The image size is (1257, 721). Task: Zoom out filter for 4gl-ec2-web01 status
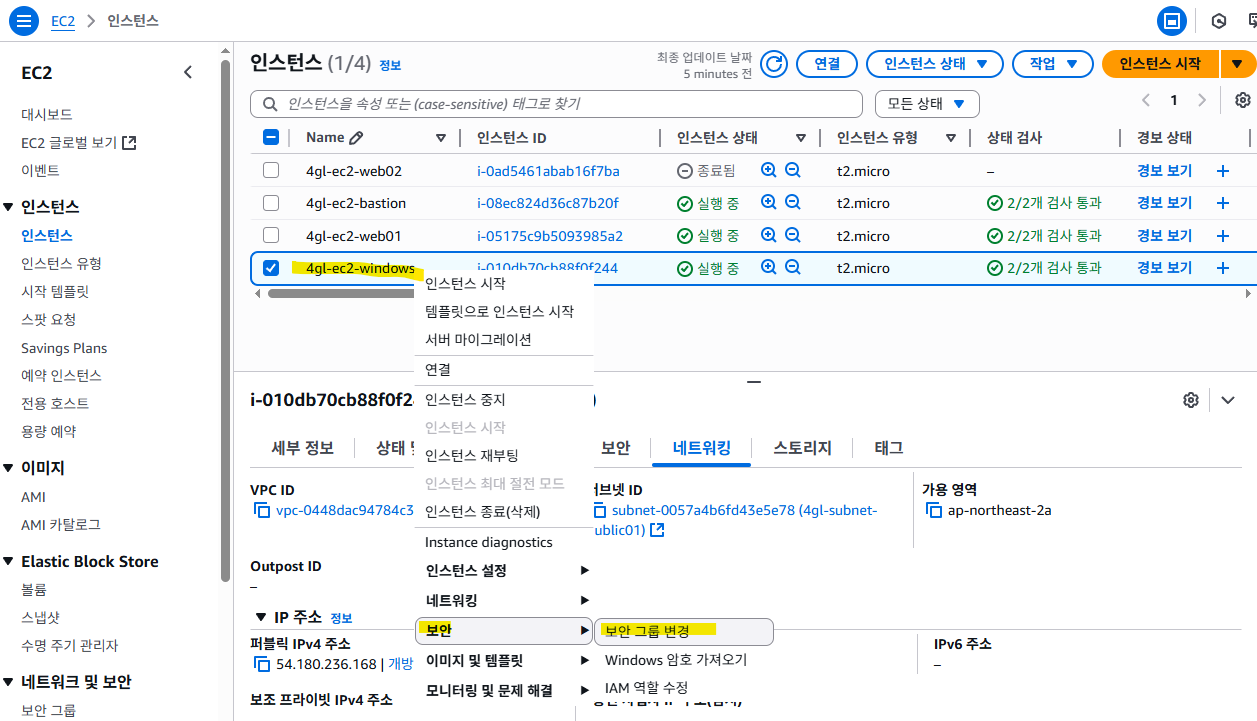coord(793,236)
